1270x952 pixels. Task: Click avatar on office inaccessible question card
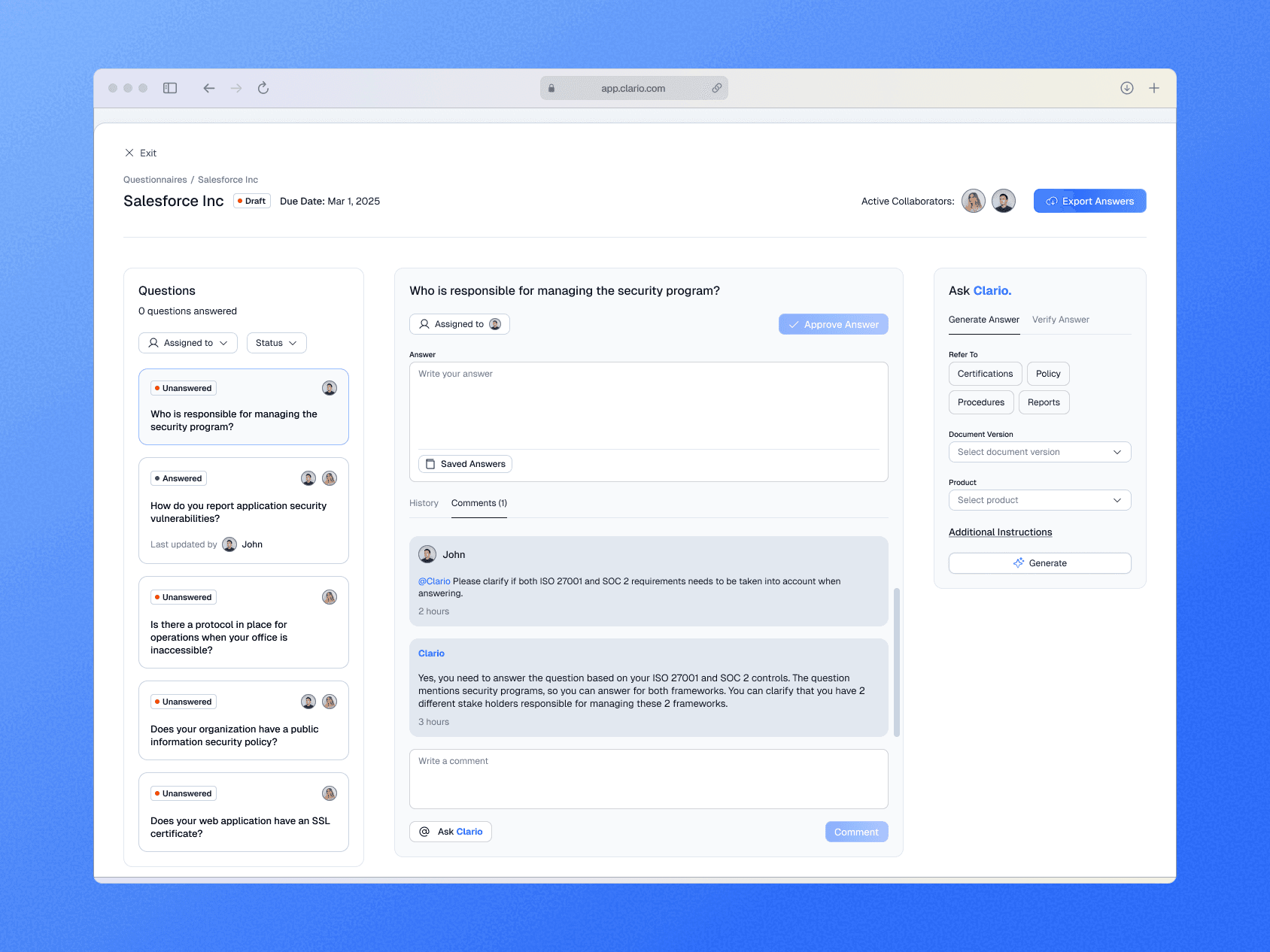pyautogui.click(x=330, y=597)
